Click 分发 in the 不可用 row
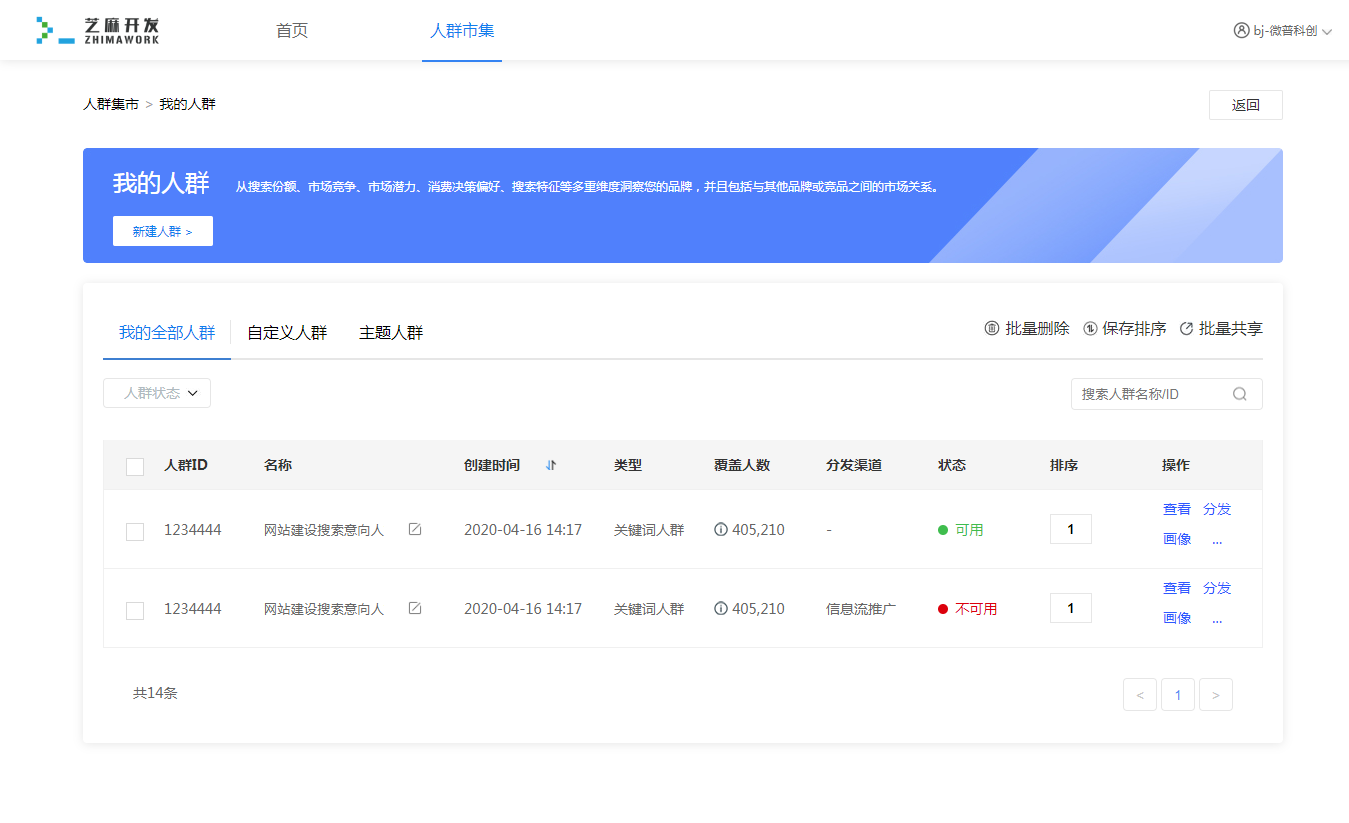This screenshot has height=823, width=1349. click(1217, 588)
